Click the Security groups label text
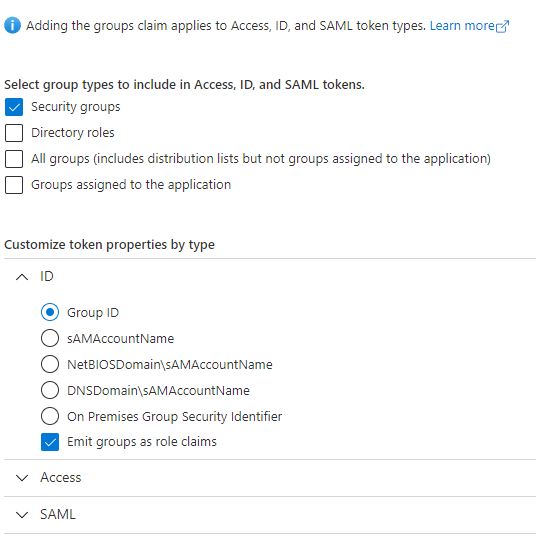The width and height of the screenshot is (536, 544). [x=76, y=107]
